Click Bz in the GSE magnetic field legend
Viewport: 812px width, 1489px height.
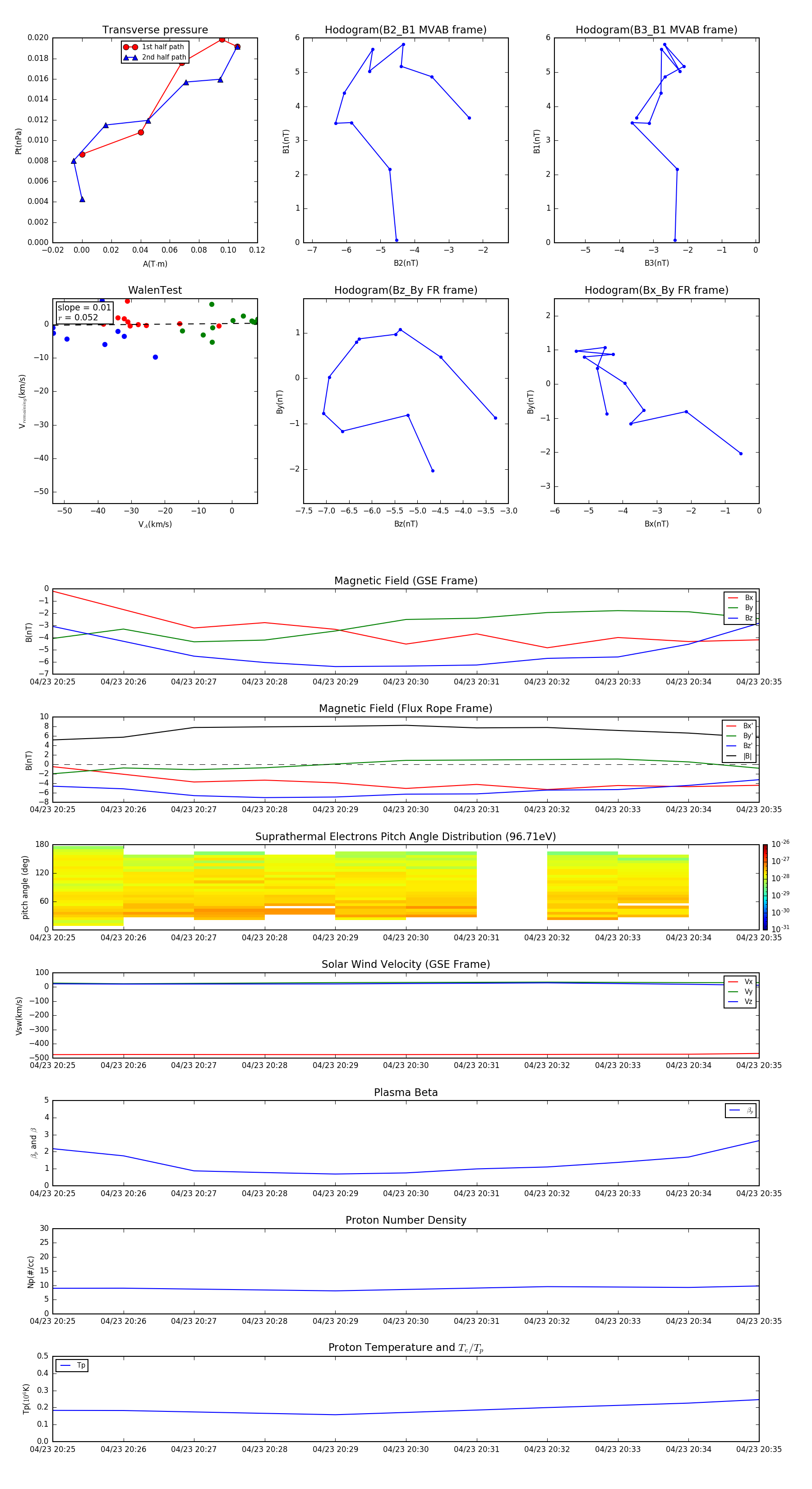click(741, 618)
